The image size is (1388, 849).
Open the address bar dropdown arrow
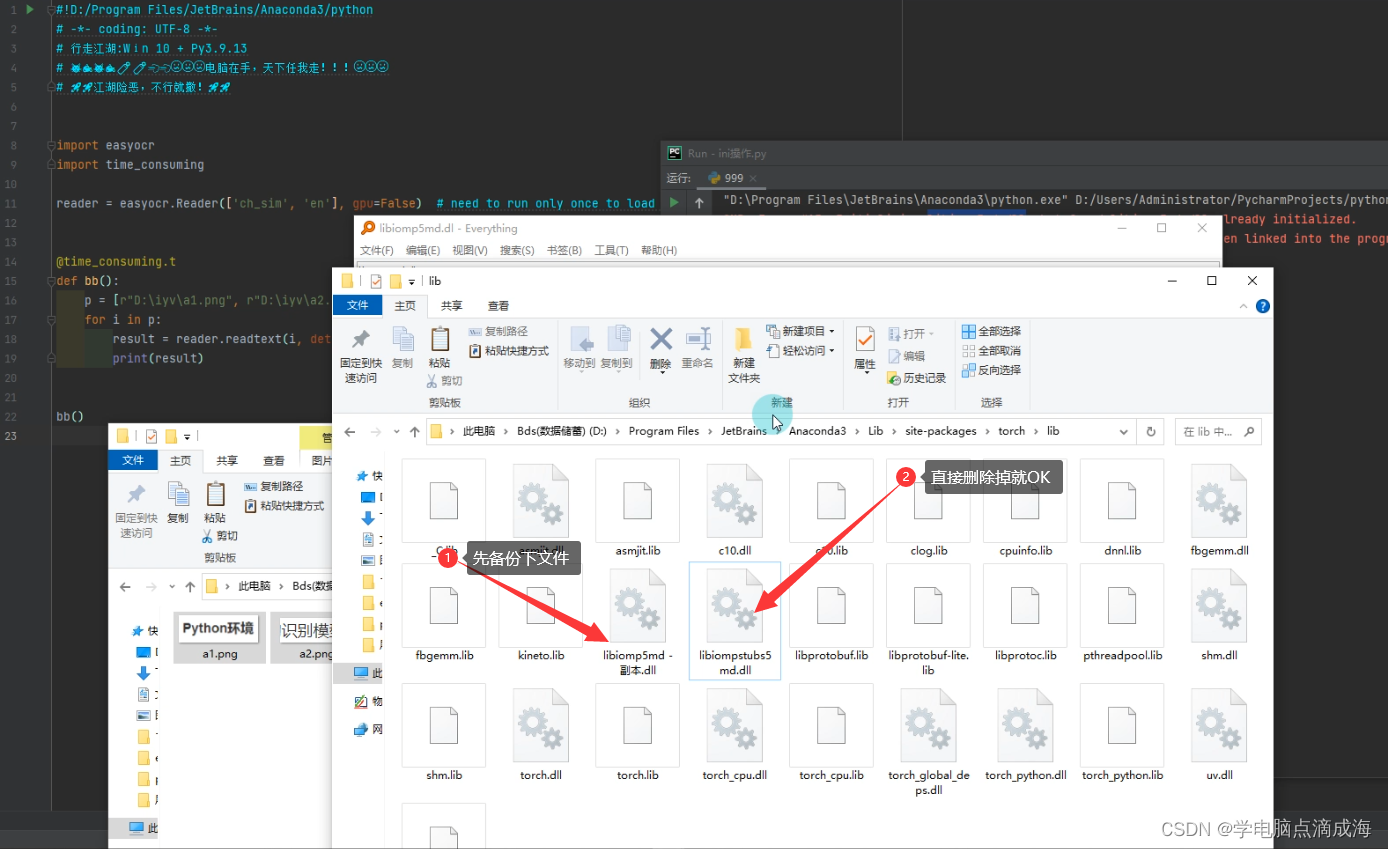[x=1124, y=432]
